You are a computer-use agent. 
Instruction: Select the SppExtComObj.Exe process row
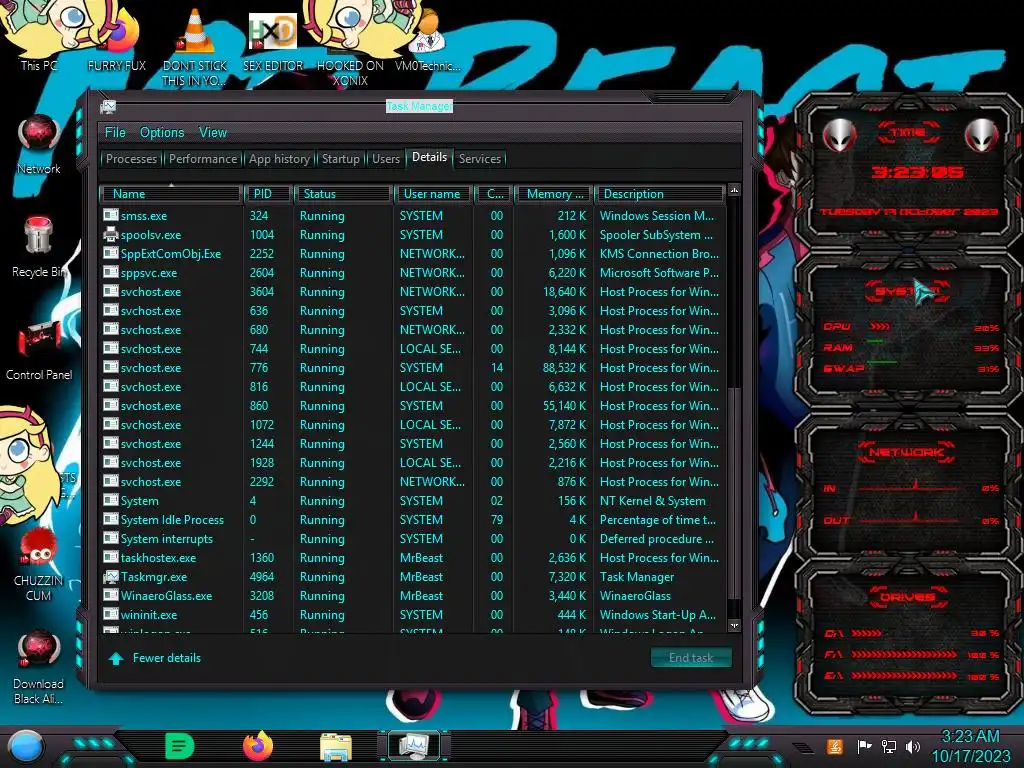[x=413, y=253]
